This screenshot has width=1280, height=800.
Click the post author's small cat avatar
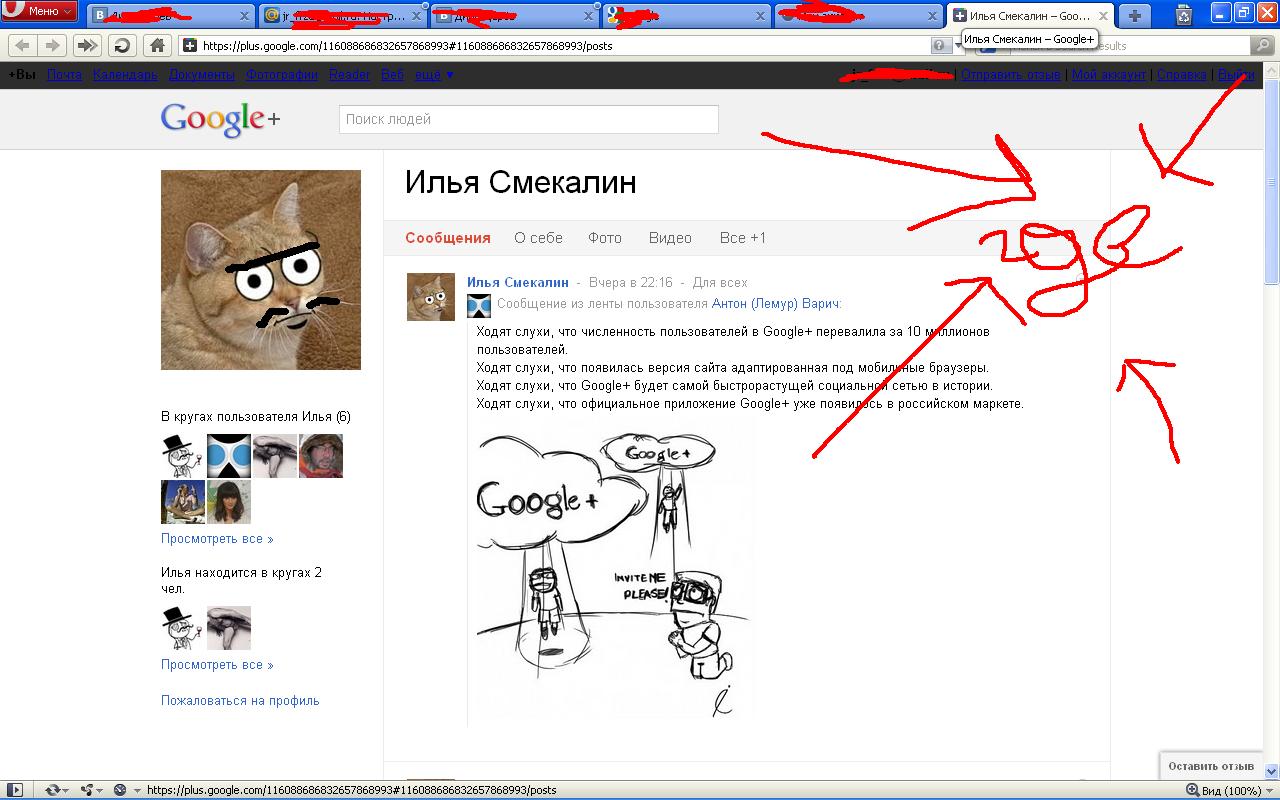[x=431, y=297]
